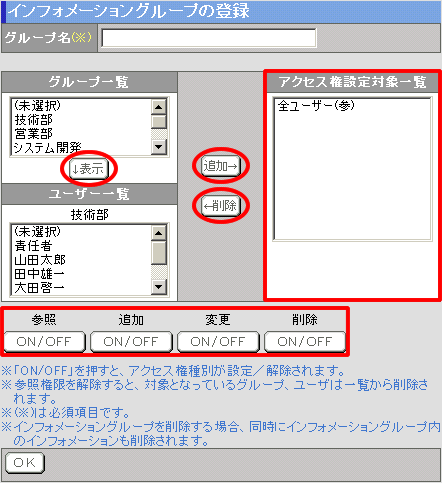The height and width of the screenshot is (483, 442).
Task: Select 山田太郎 in the user list
Action: pos(40,260)
